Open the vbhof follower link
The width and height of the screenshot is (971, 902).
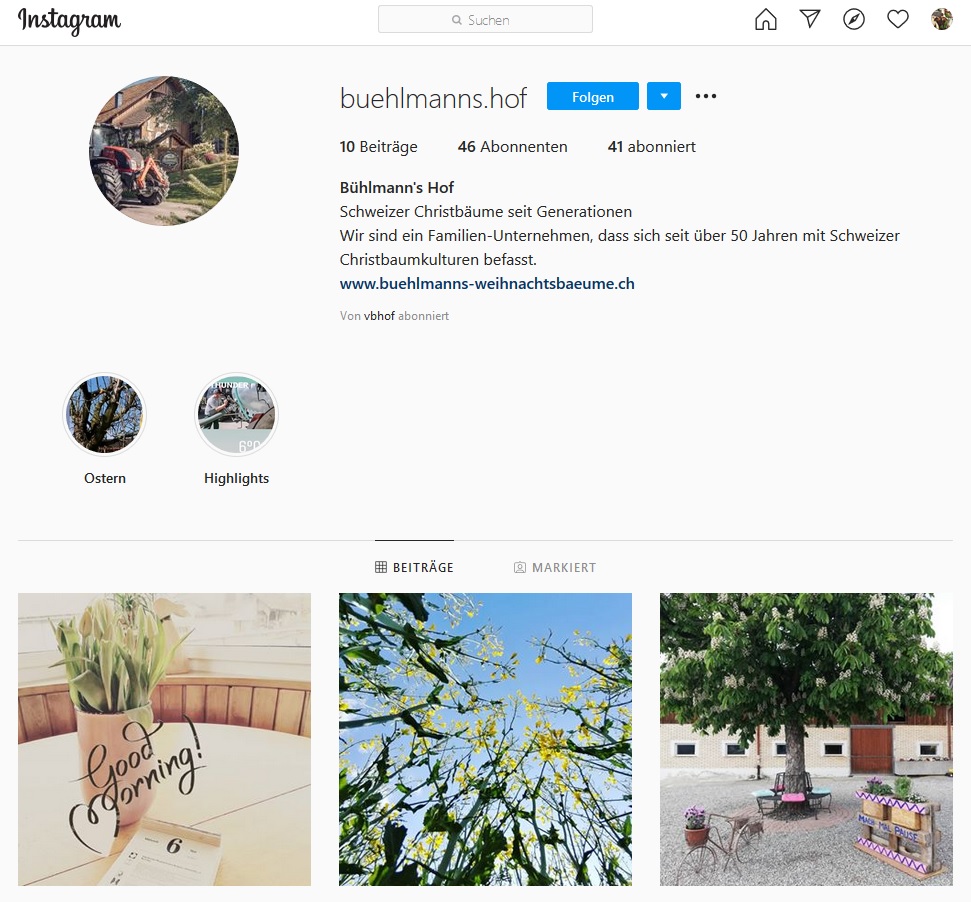[x=379, y=316]
